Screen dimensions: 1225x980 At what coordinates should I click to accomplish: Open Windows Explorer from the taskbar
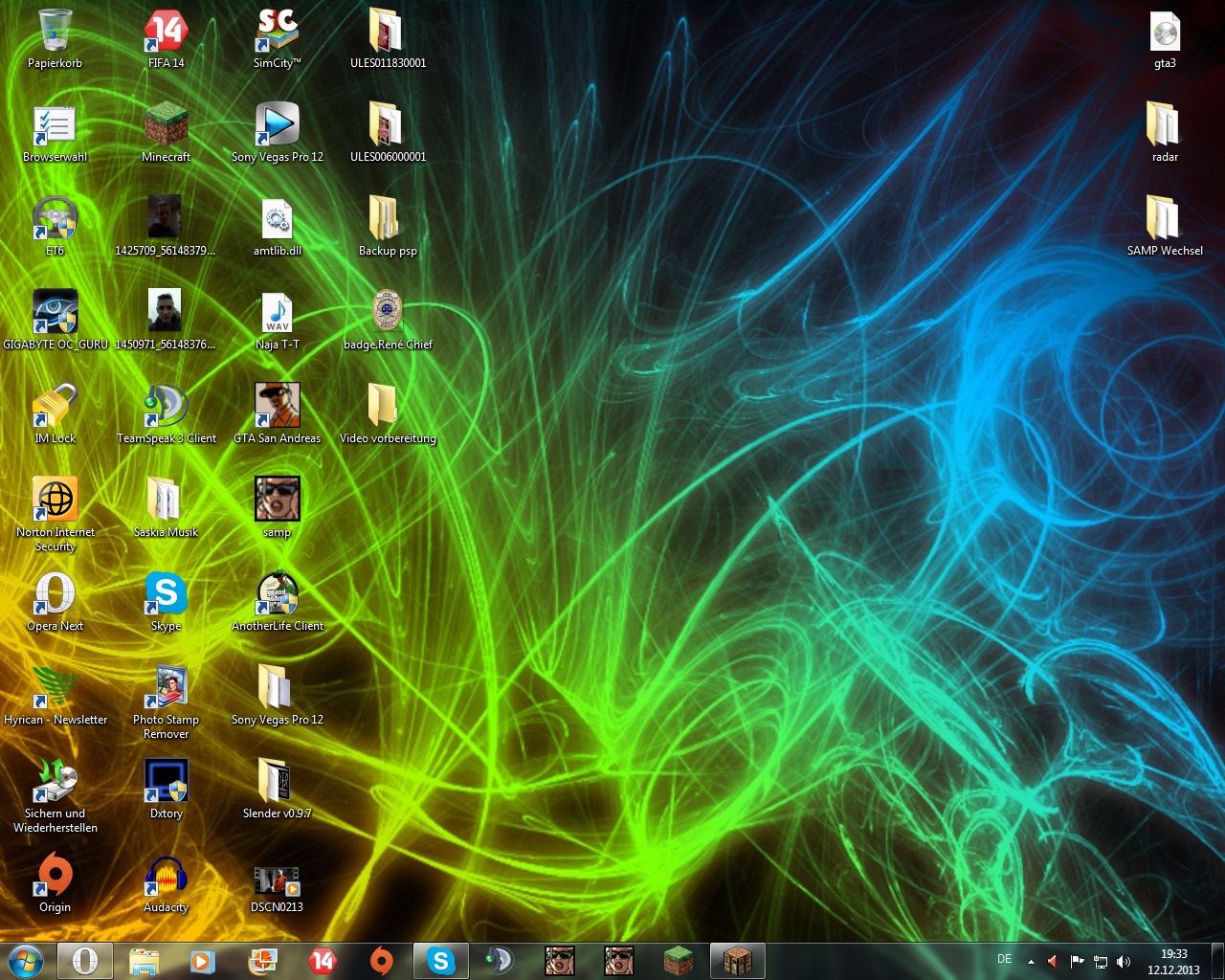coord(144,961)
